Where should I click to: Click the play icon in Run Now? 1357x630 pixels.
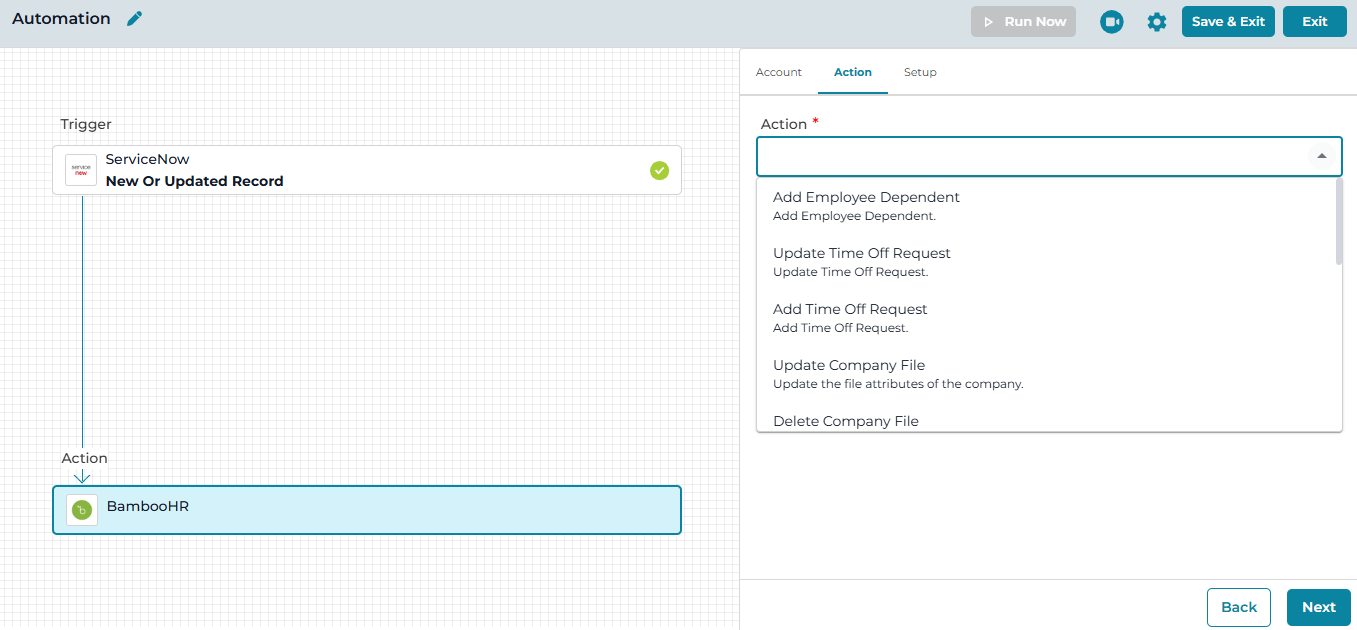pos(988,22)
